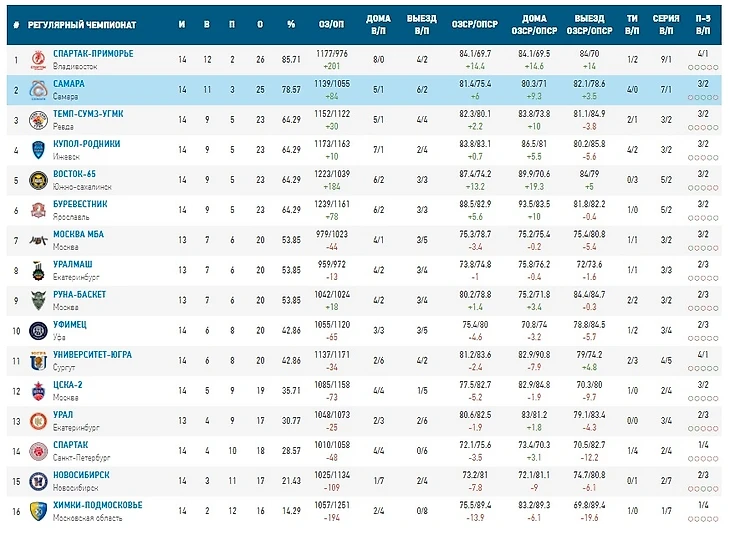Click the Новосибирск team logo
This screenshot has width=730, height=534.
[x=38, y=481]
